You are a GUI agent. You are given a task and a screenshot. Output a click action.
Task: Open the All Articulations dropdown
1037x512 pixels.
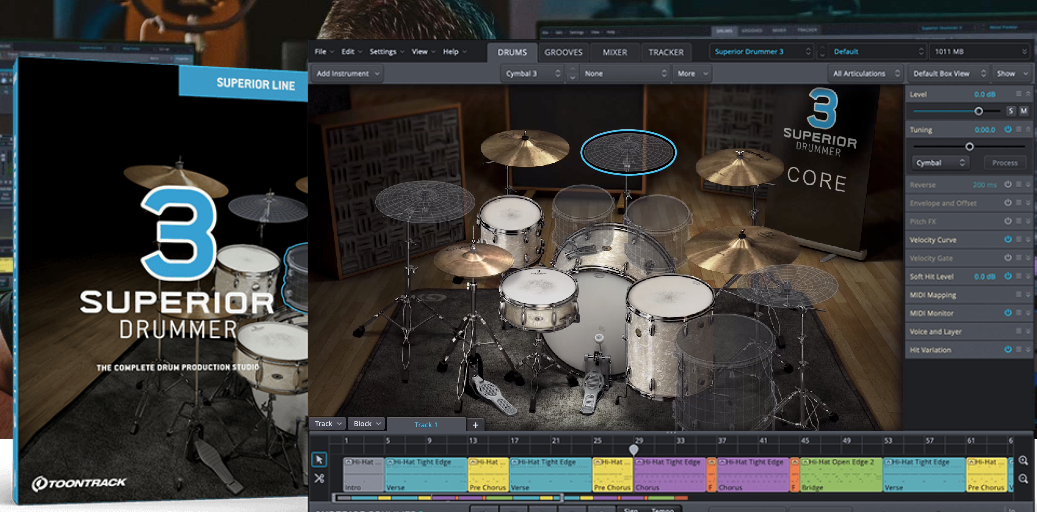tap(866, 73)
